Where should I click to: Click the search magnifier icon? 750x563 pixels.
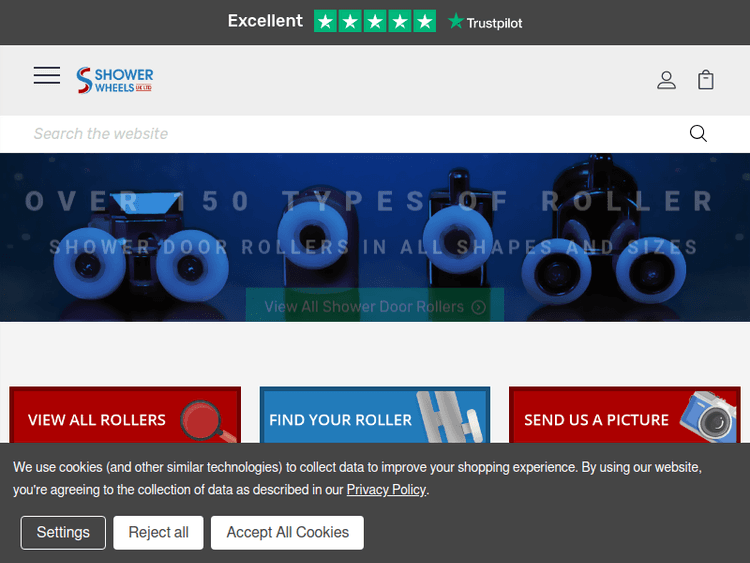pyautogui.click(x=698, y=134)
